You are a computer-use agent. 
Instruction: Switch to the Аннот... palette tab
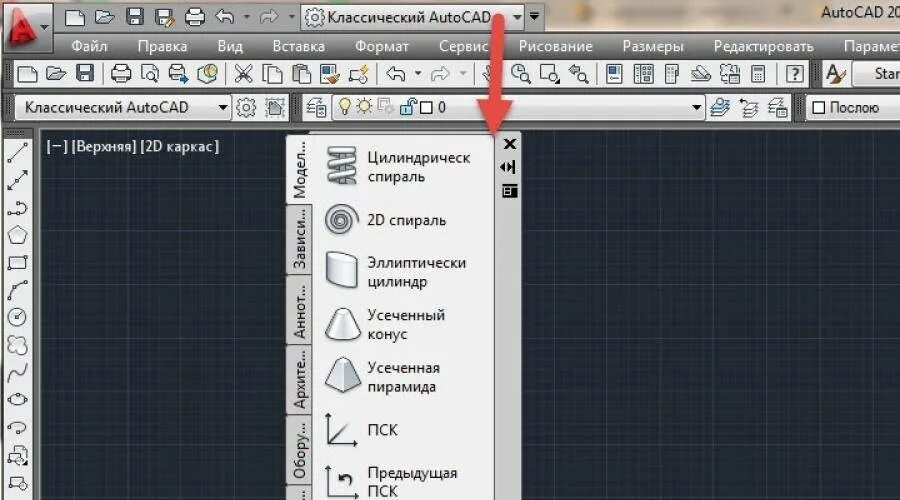coord(299,310)
